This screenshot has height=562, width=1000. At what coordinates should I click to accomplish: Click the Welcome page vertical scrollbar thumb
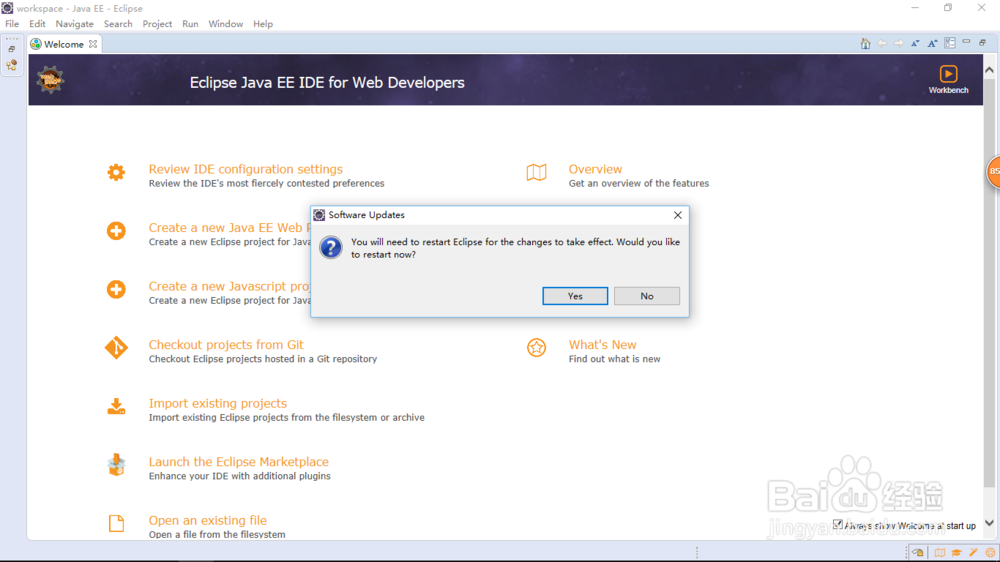click(989, 281)
